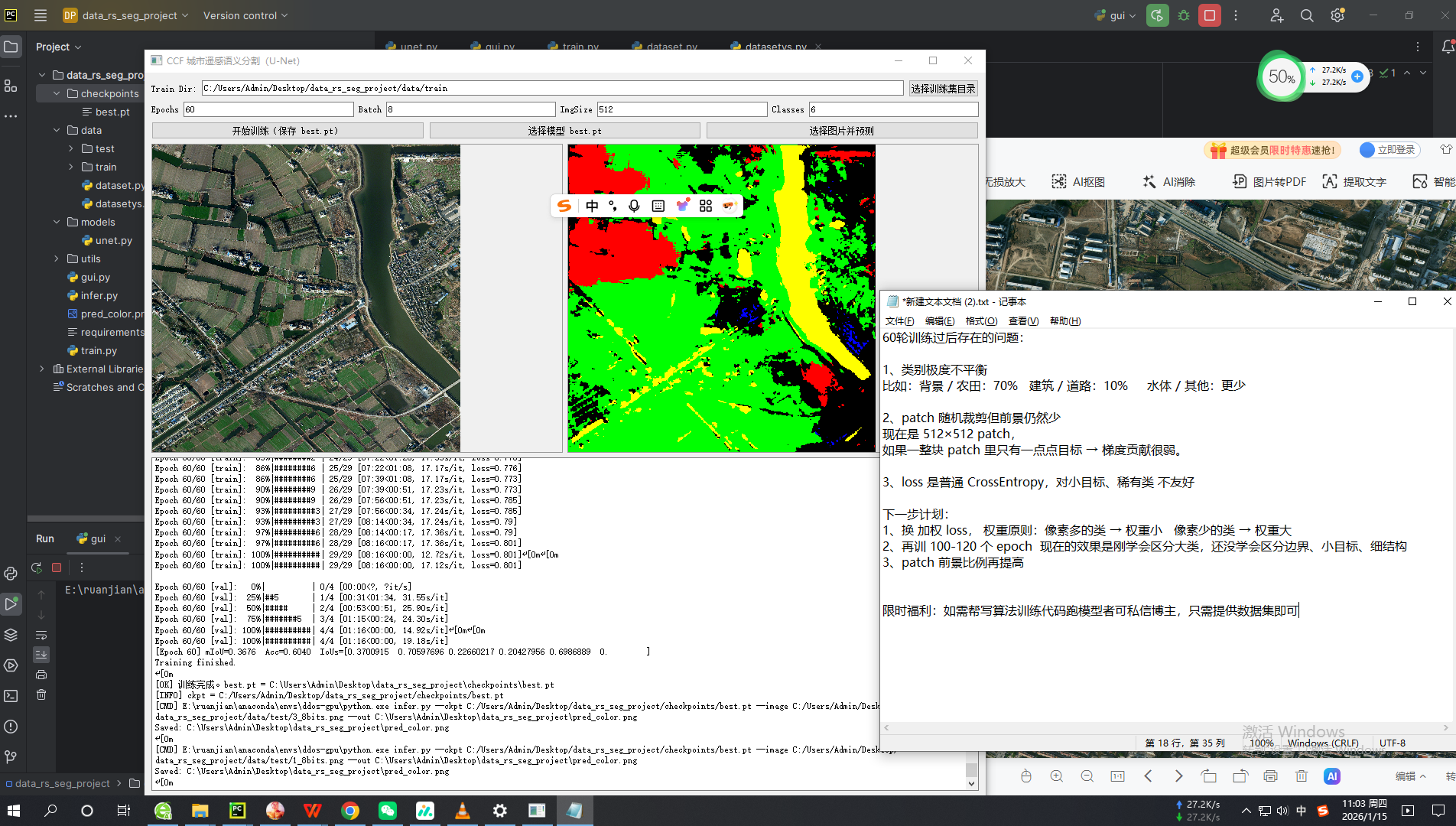Open Services tool window in PyCharm
The image size is (1456, 826).
pos(11,665)
